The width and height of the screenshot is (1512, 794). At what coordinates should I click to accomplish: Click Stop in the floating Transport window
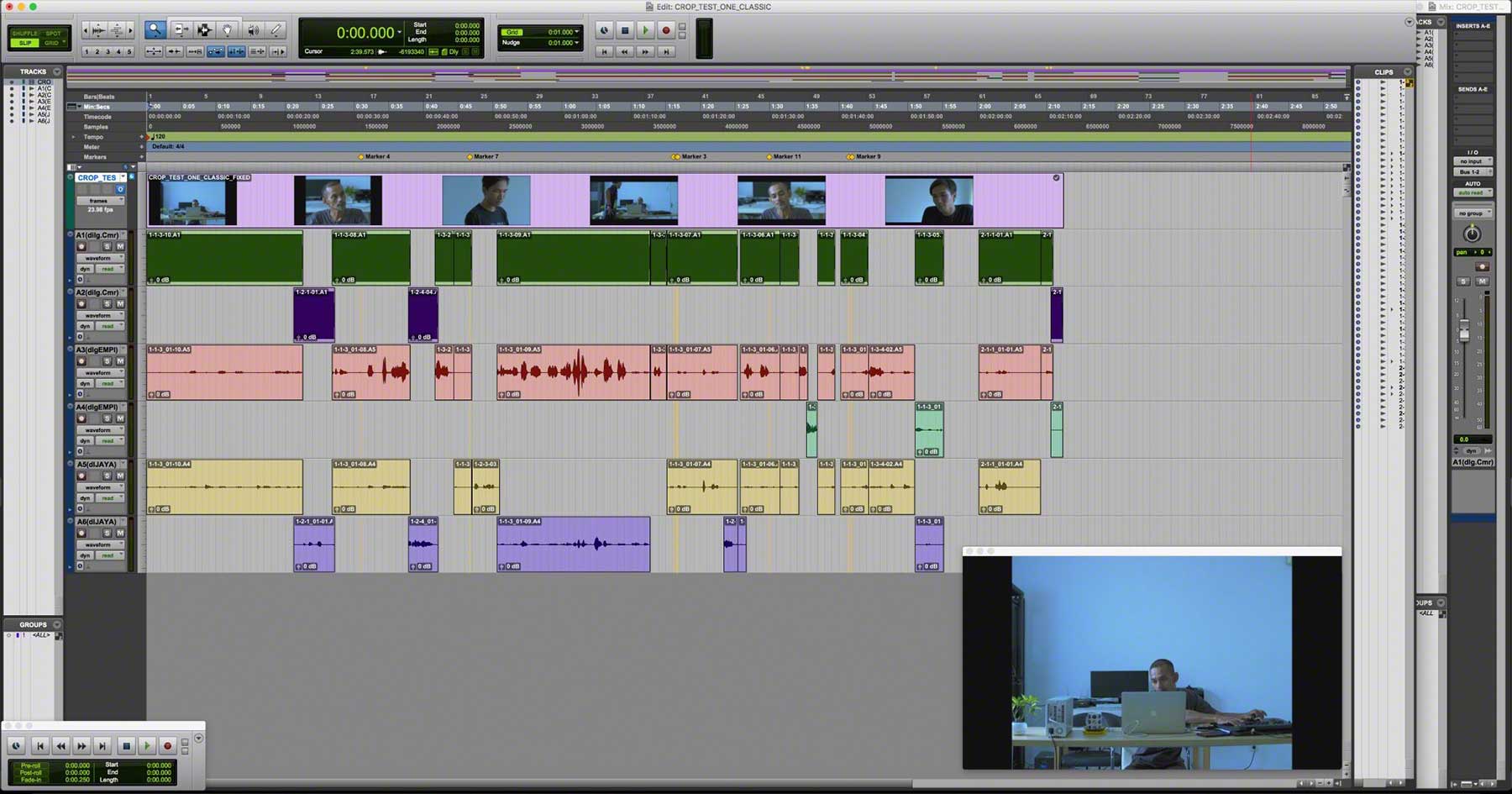pos(126,745)
